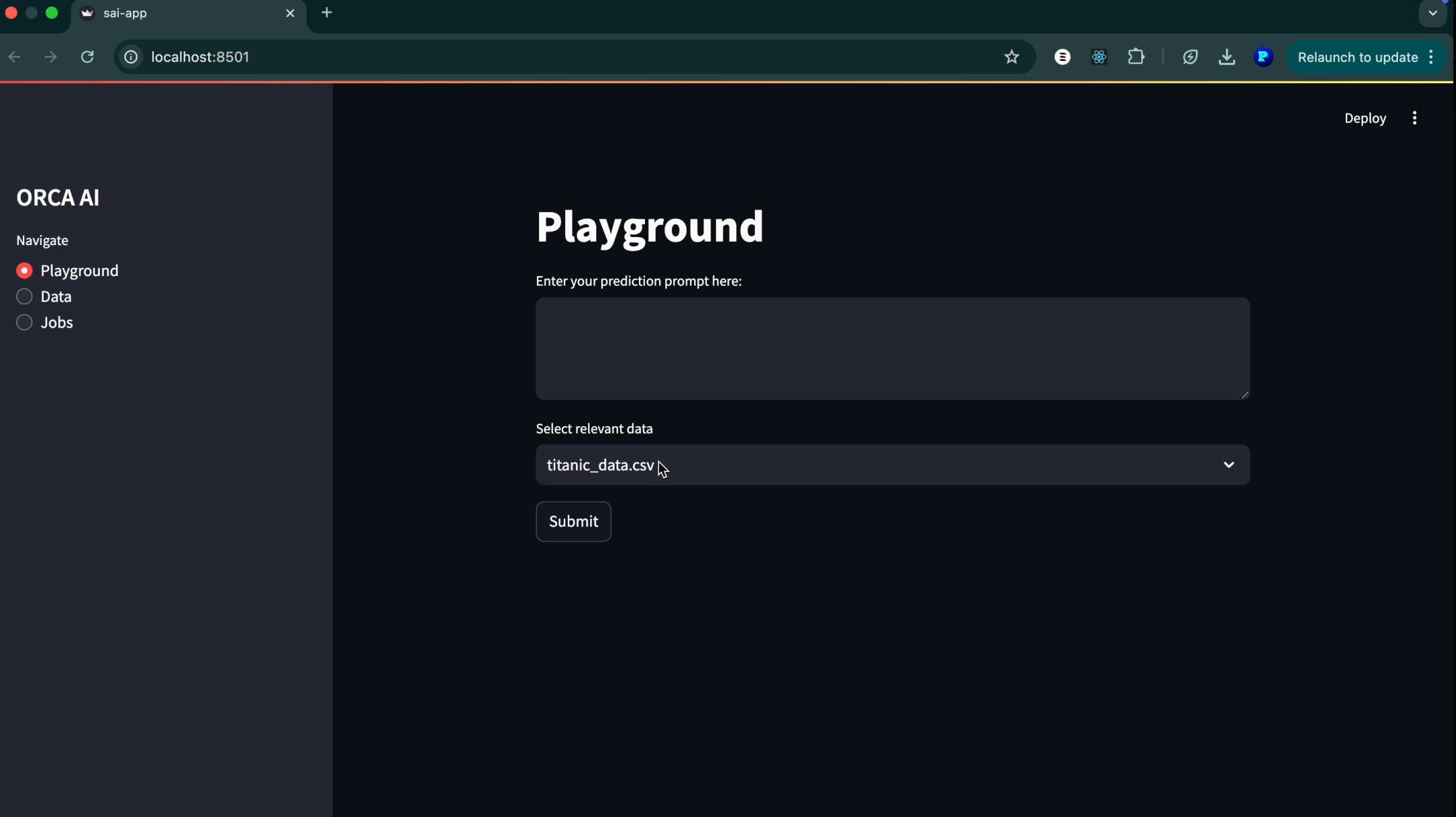Open the Extensions puzzle icon
Screen dimensions: 1456x817
point(1136,57)
